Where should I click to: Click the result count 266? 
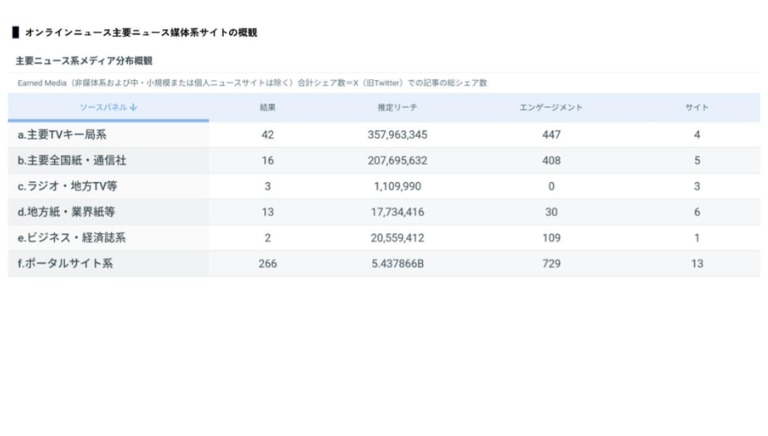coord(267,264)
